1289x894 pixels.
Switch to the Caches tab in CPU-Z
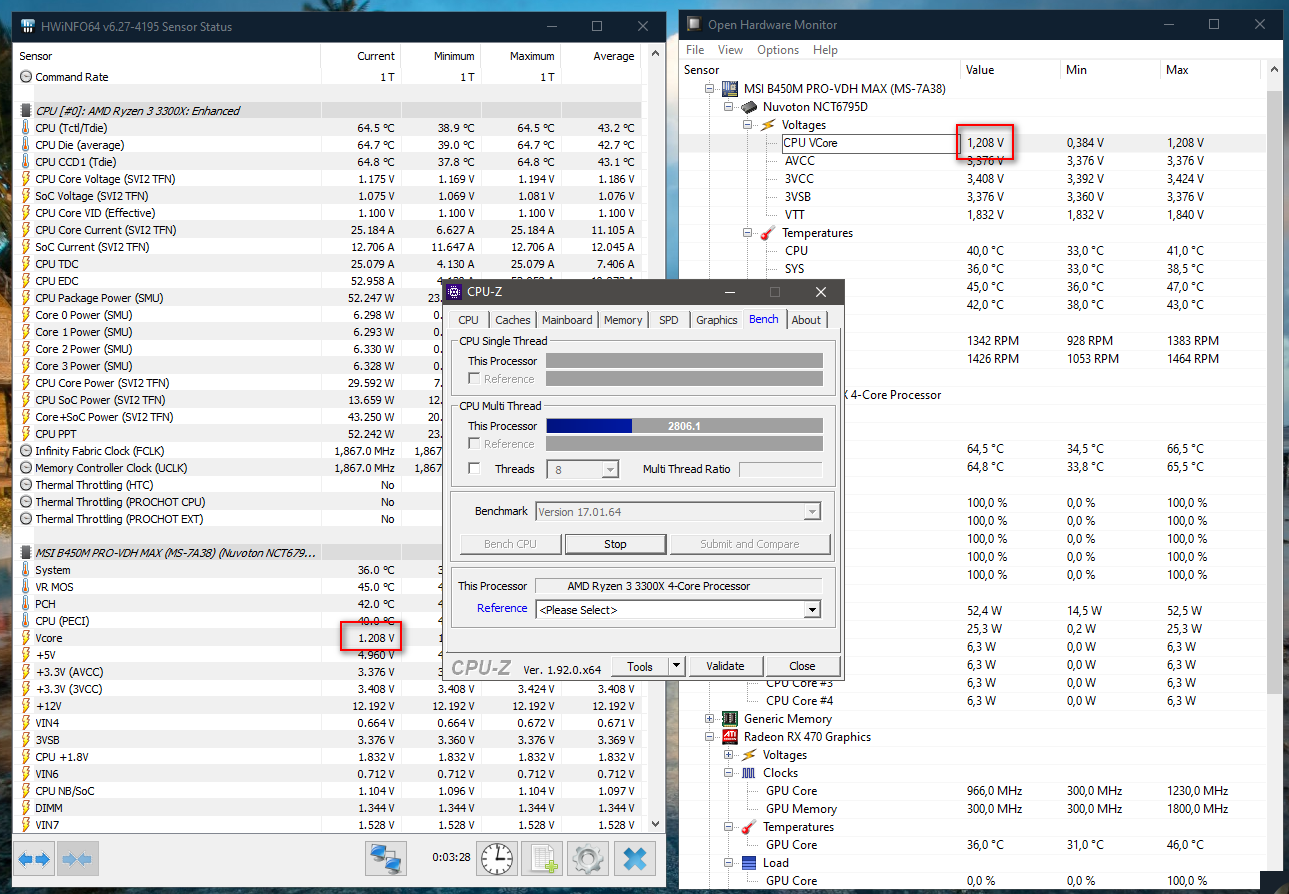pyautogui.click(x=513, y=320)
